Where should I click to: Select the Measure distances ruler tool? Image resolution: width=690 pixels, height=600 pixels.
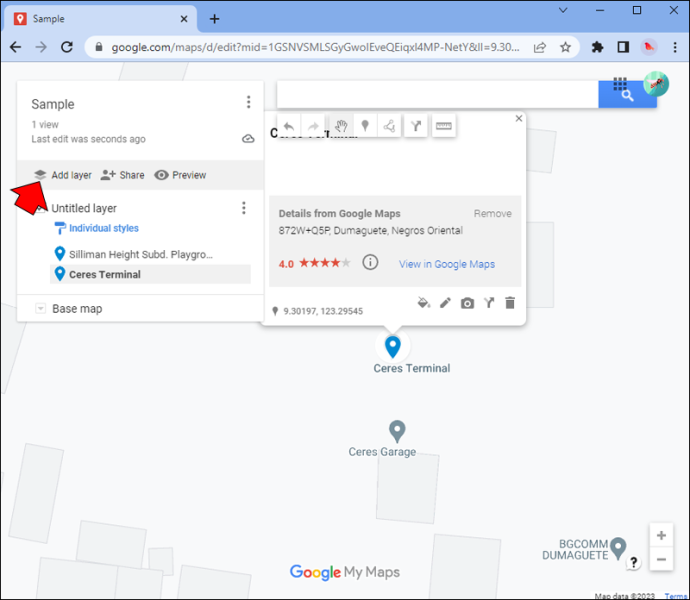coord(443,126)
